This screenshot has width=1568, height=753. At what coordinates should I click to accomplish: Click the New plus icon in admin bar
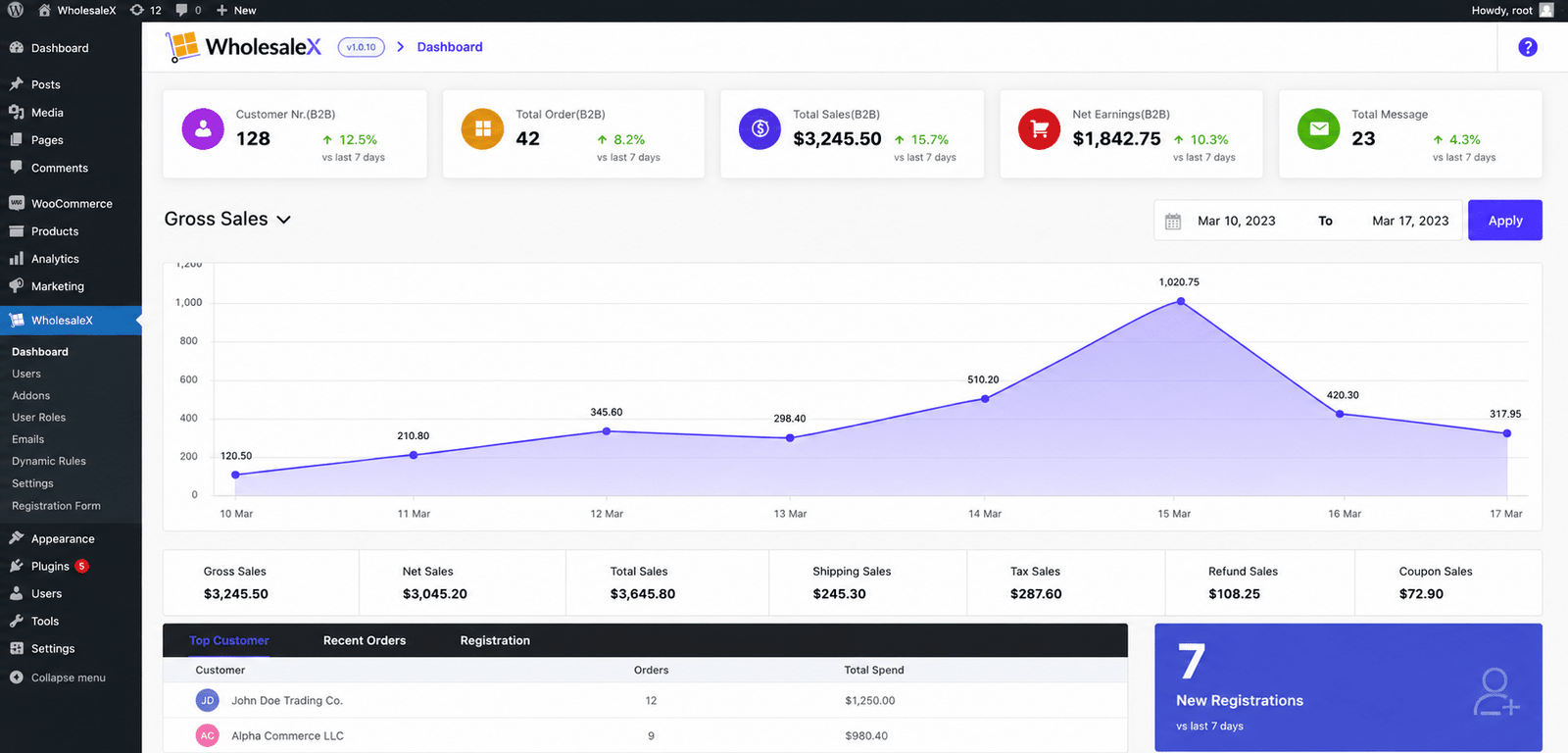pyautogui.click(x=222, y=10)
